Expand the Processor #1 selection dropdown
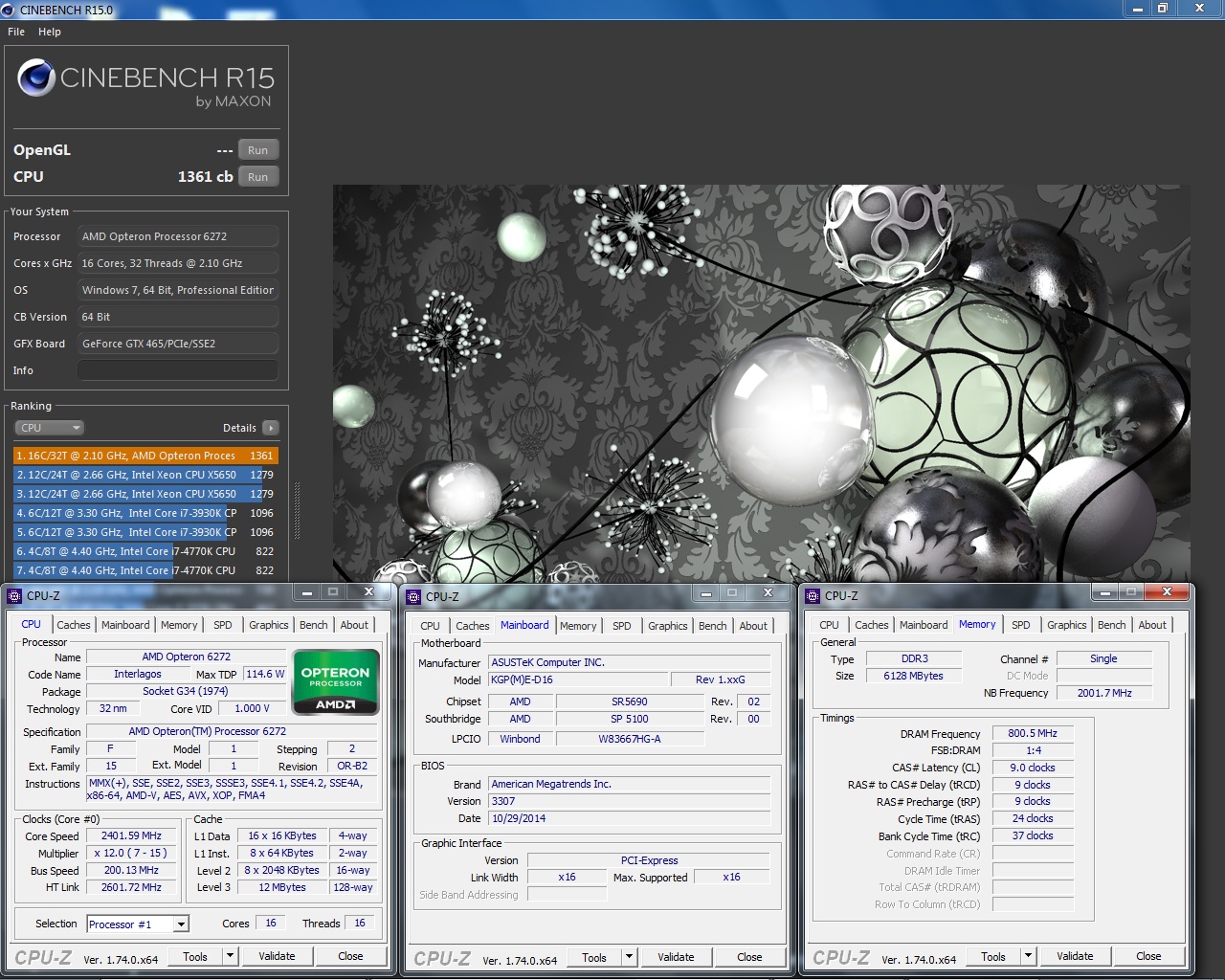The height and width of the screenshot is (980, 1225). click(181, 924)
